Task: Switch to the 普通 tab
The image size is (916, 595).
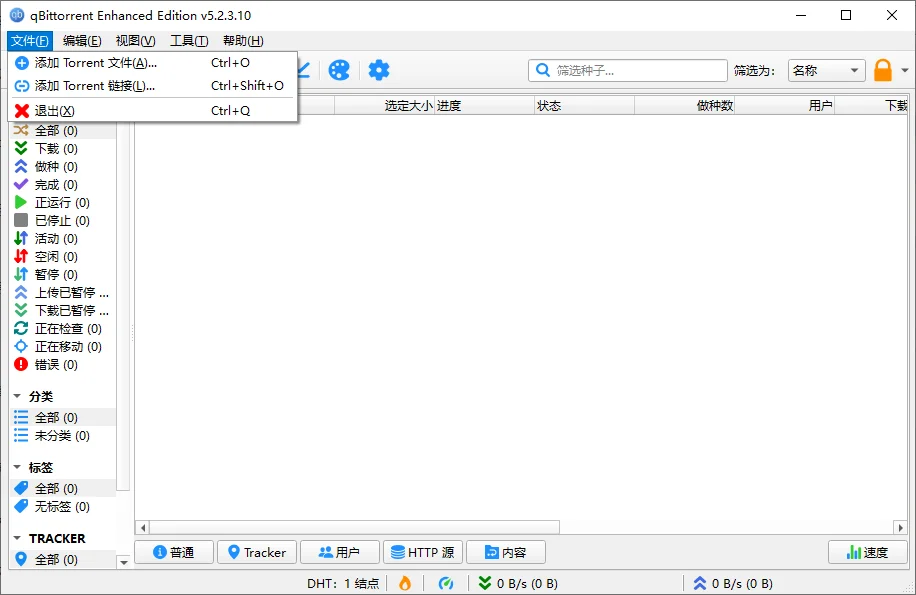Action: [174, 552]
